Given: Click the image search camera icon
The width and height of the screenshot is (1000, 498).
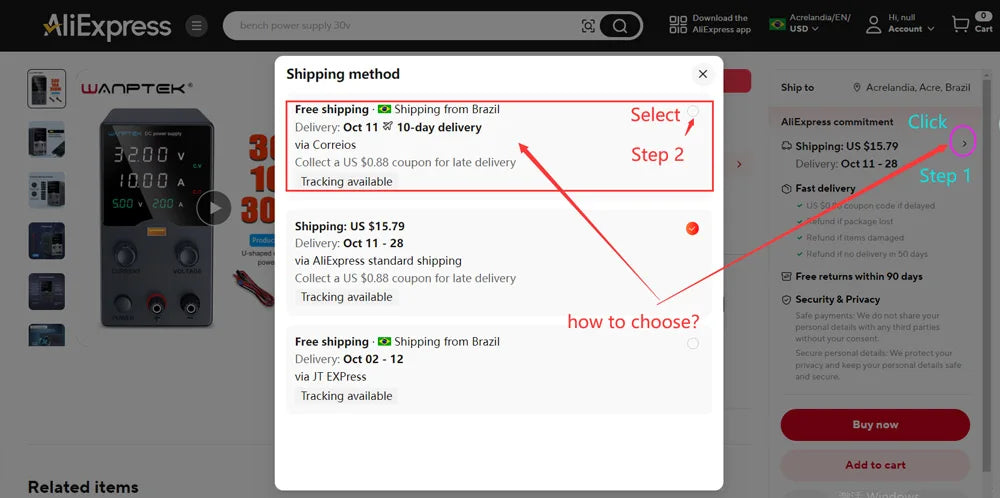Looking at the screenshot, I should tap(588, 26).
